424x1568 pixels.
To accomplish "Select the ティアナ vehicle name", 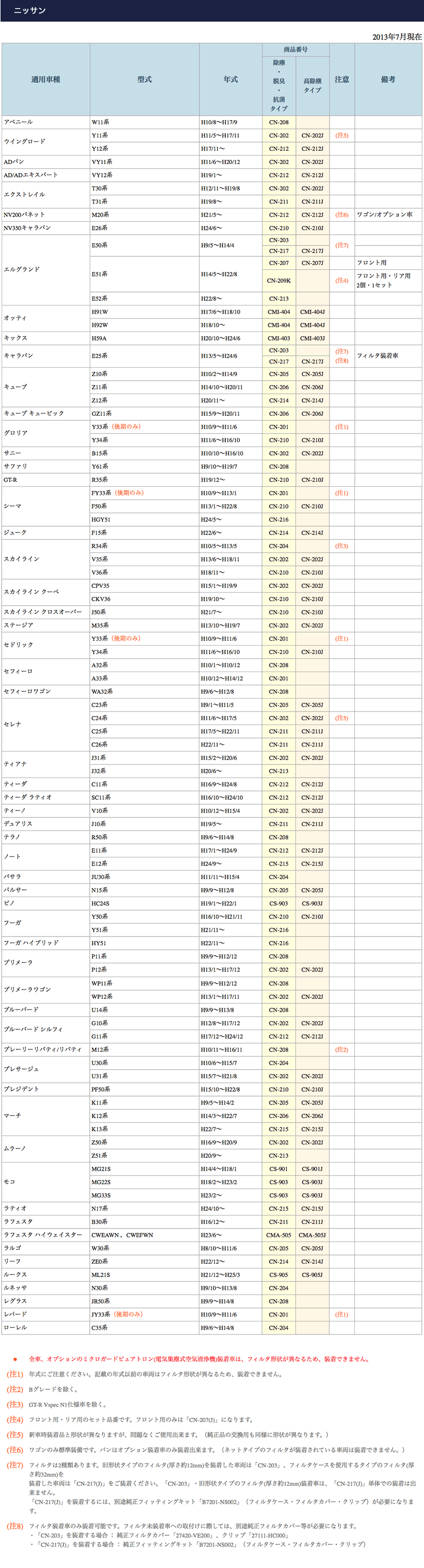I will [x=15, y=765].
